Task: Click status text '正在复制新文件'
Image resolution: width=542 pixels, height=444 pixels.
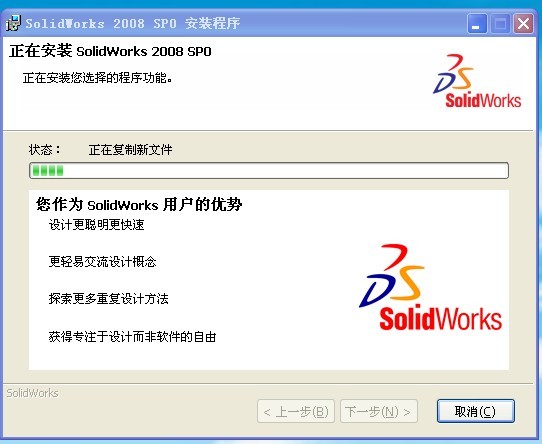Action: click(130, 150)
